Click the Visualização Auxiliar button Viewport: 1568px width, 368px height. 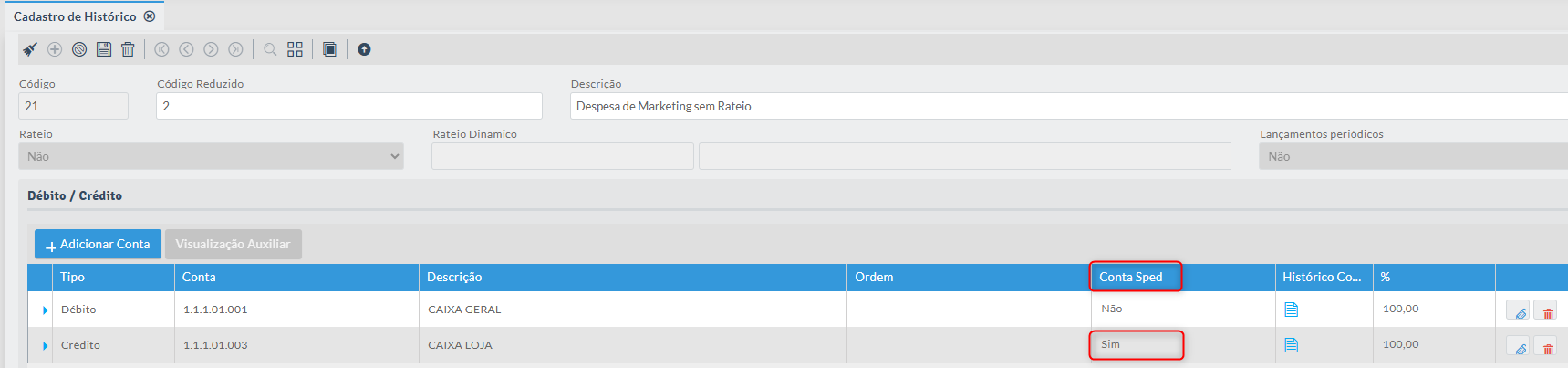coord(233,244)
